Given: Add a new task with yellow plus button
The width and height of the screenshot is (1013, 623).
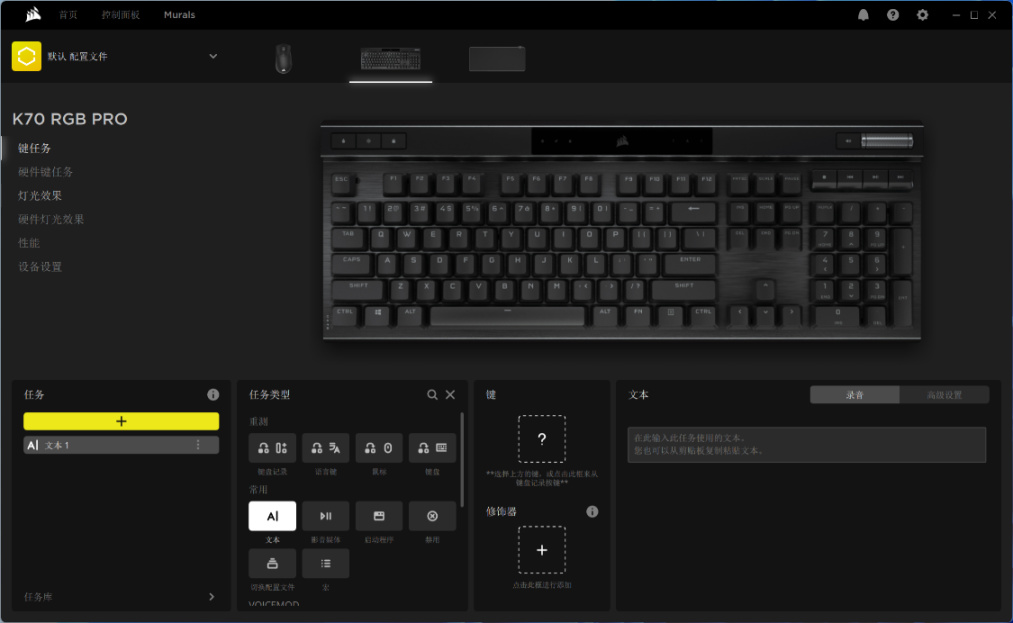Looking at the screenshot, I should 121,421.
